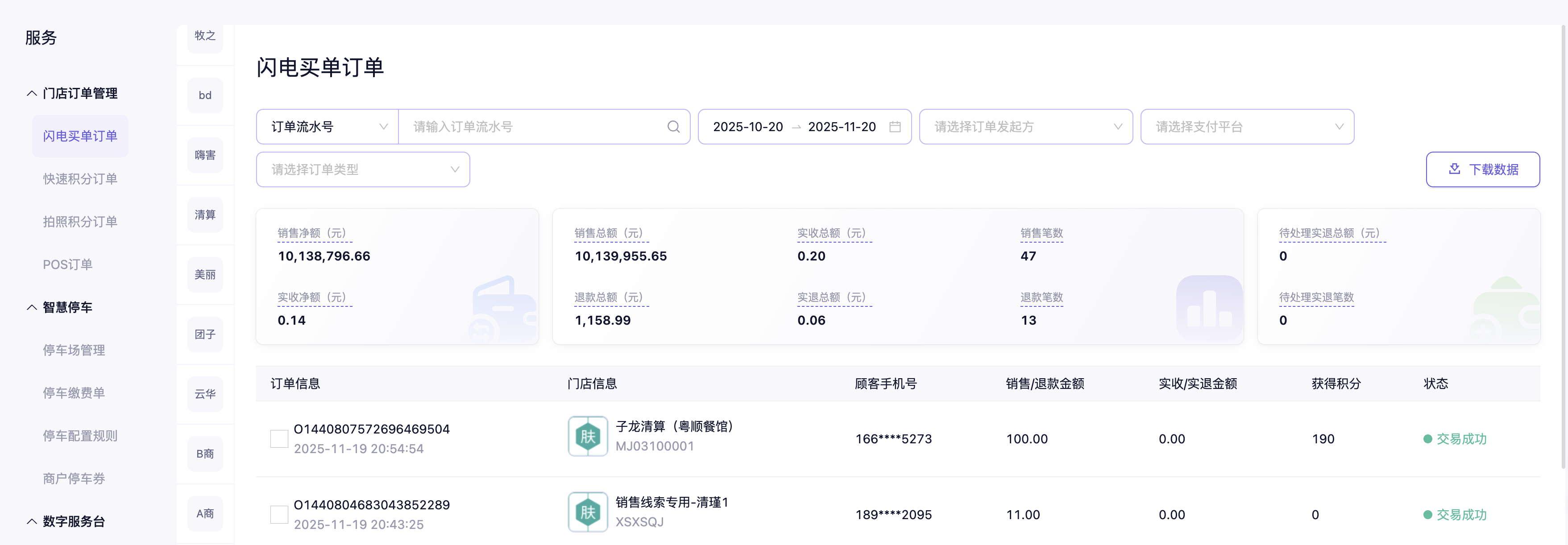Select the 团子 avatar tile

coord(205,334)
